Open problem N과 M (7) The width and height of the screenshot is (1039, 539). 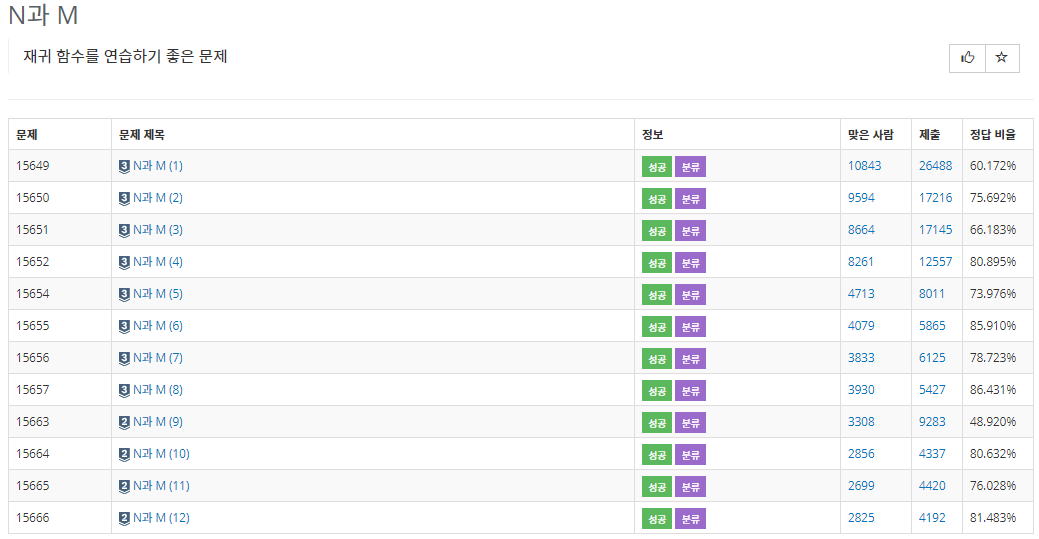pos(158,357)
